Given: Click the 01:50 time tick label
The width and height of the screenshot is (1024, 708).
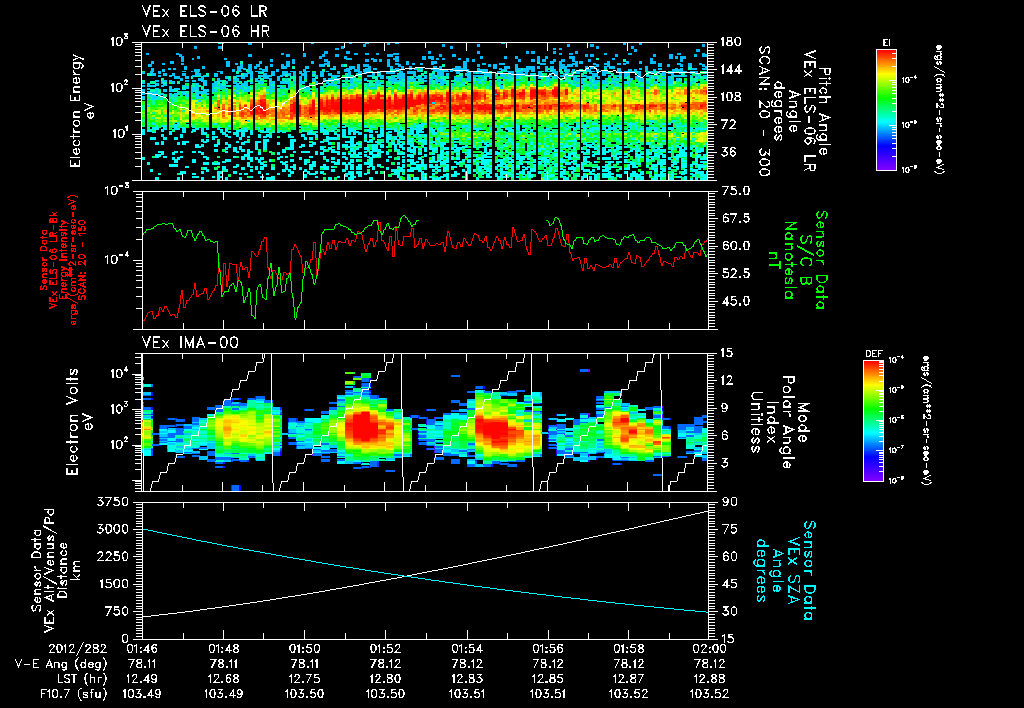Looking at the screenshot, I should 304,649.
